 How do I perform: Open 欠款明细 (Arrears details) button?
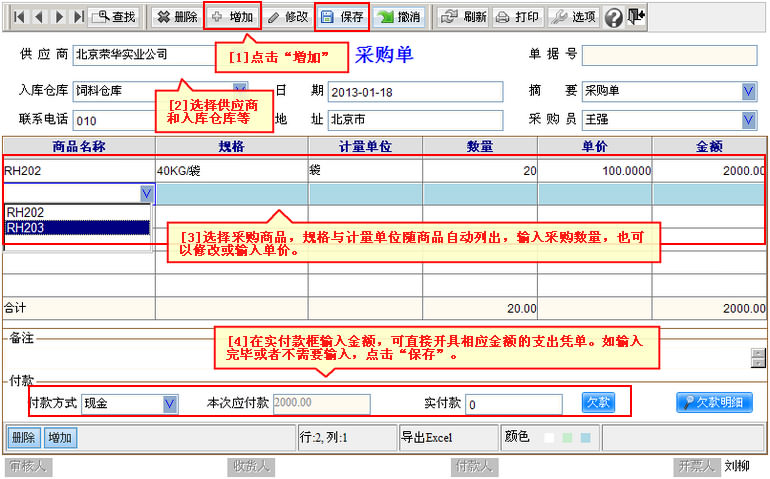[714, 402]
